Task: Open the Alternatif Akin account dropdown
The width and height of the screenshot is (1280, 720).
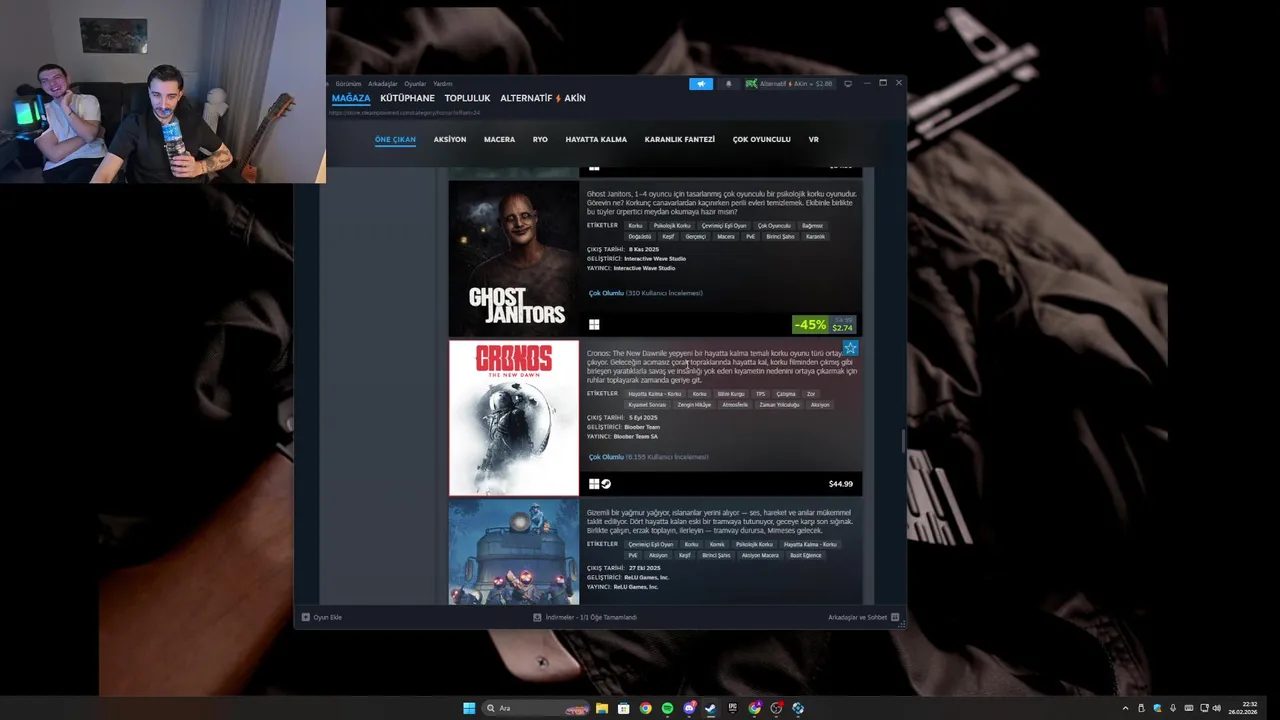Action: [789, 84]
